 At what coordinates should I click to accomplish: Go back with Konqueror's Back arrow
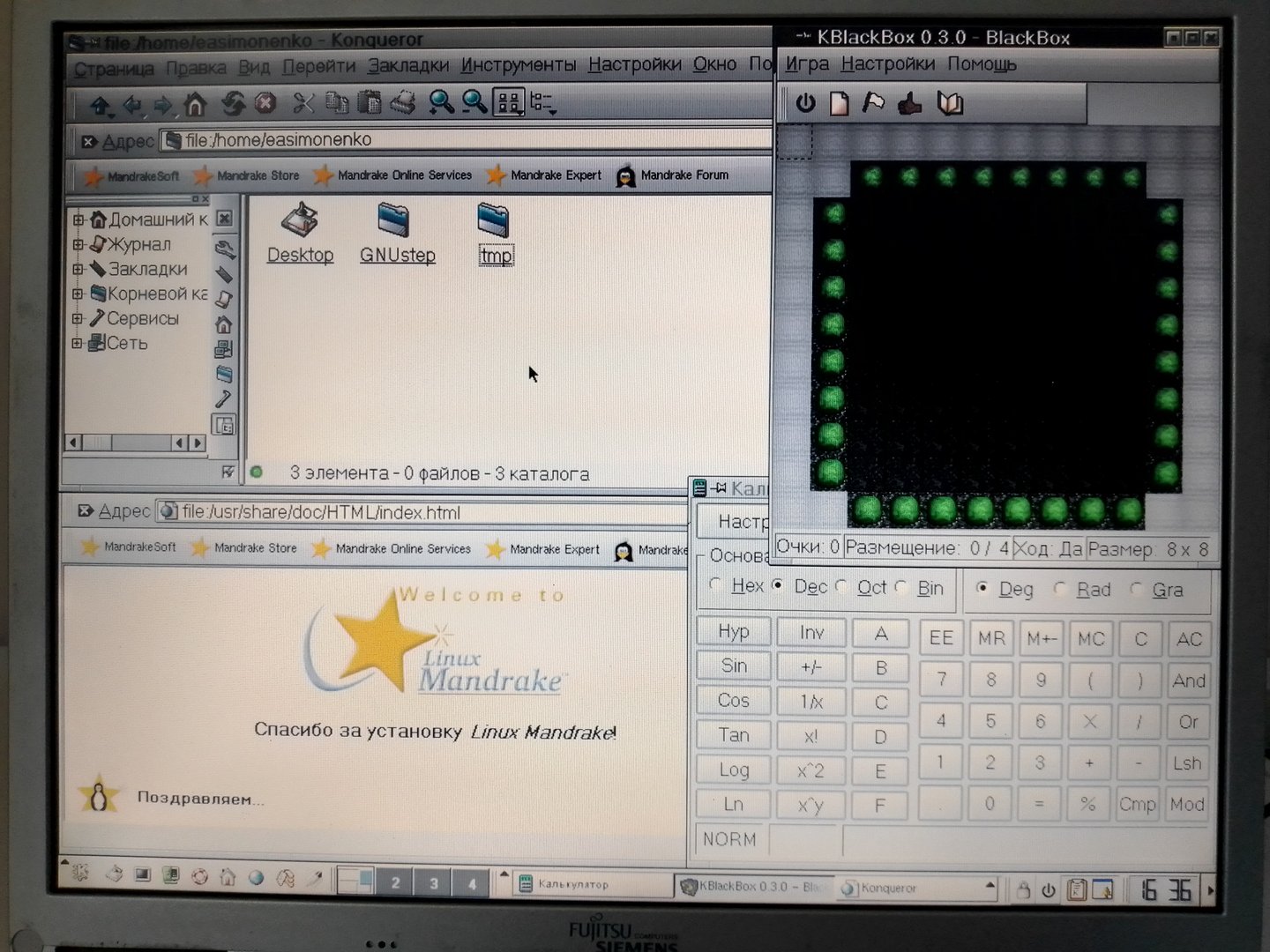(x=132, y=106)
